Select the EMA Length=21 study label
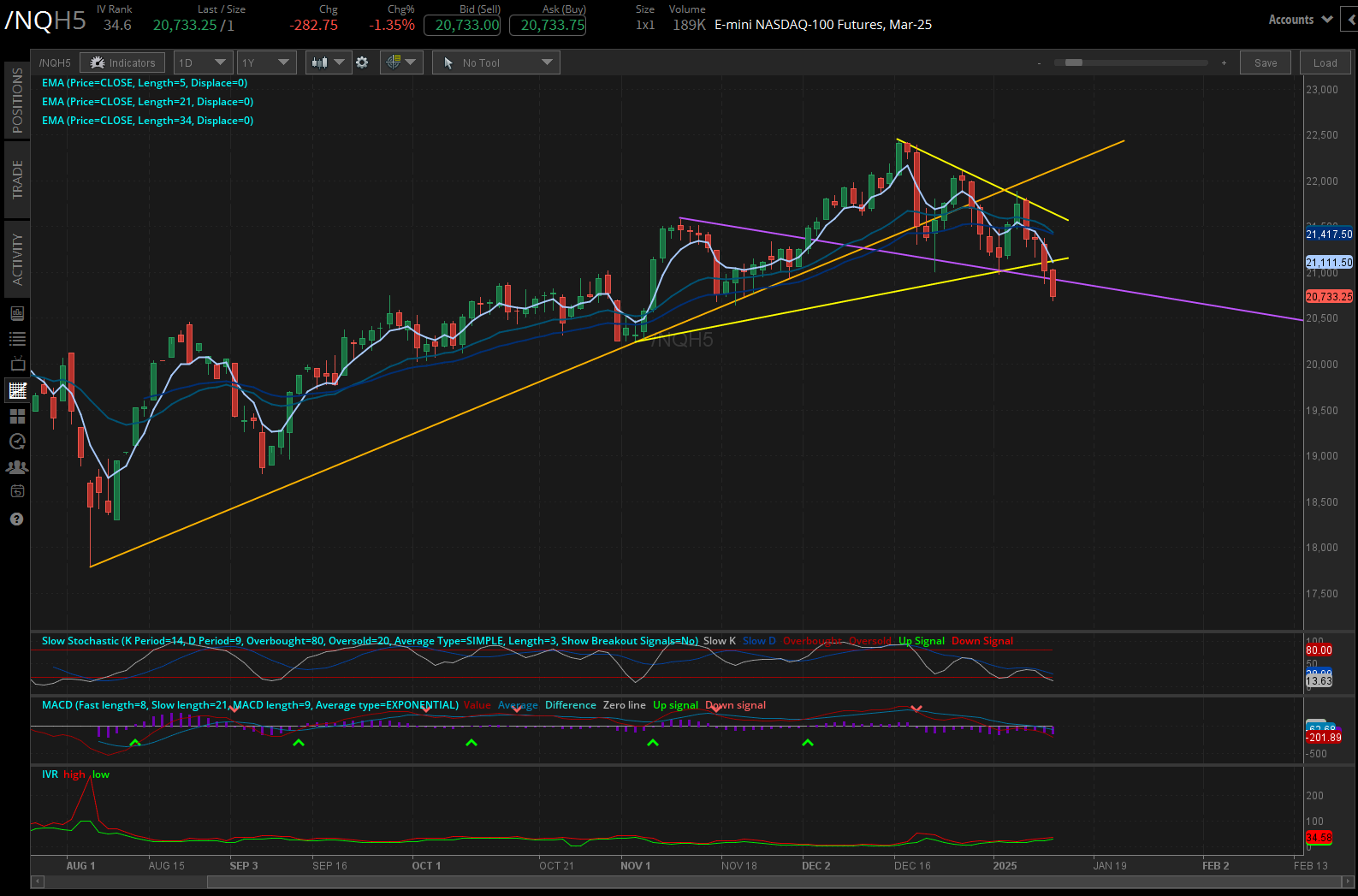1358x896 pixels. click(147, 102)
